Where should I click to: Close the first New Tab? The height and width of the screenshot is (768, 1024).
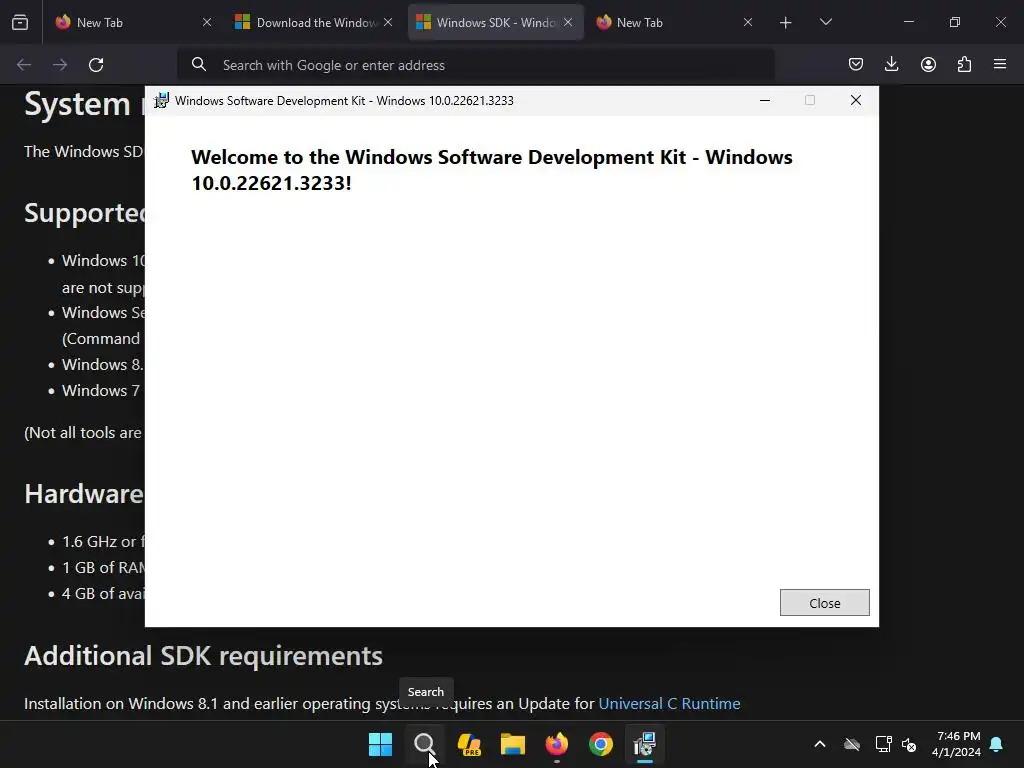207,22
